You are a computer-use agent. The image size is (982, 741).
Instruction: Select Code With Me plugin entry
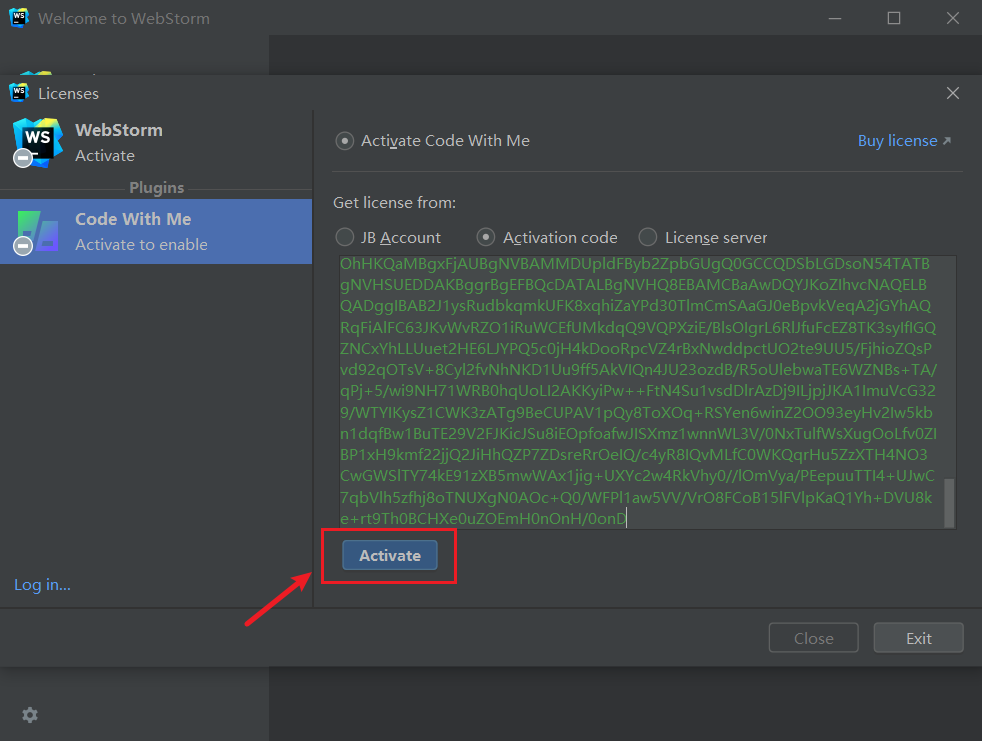coord(156,232)
